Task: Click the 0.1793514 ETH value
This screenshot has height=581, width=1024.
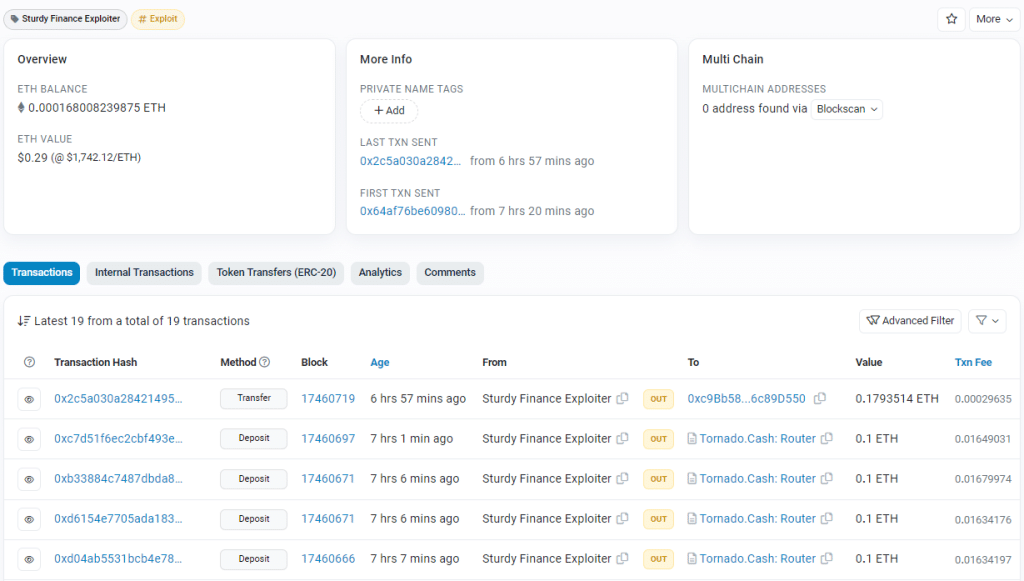Action: (x=897, y=398)
